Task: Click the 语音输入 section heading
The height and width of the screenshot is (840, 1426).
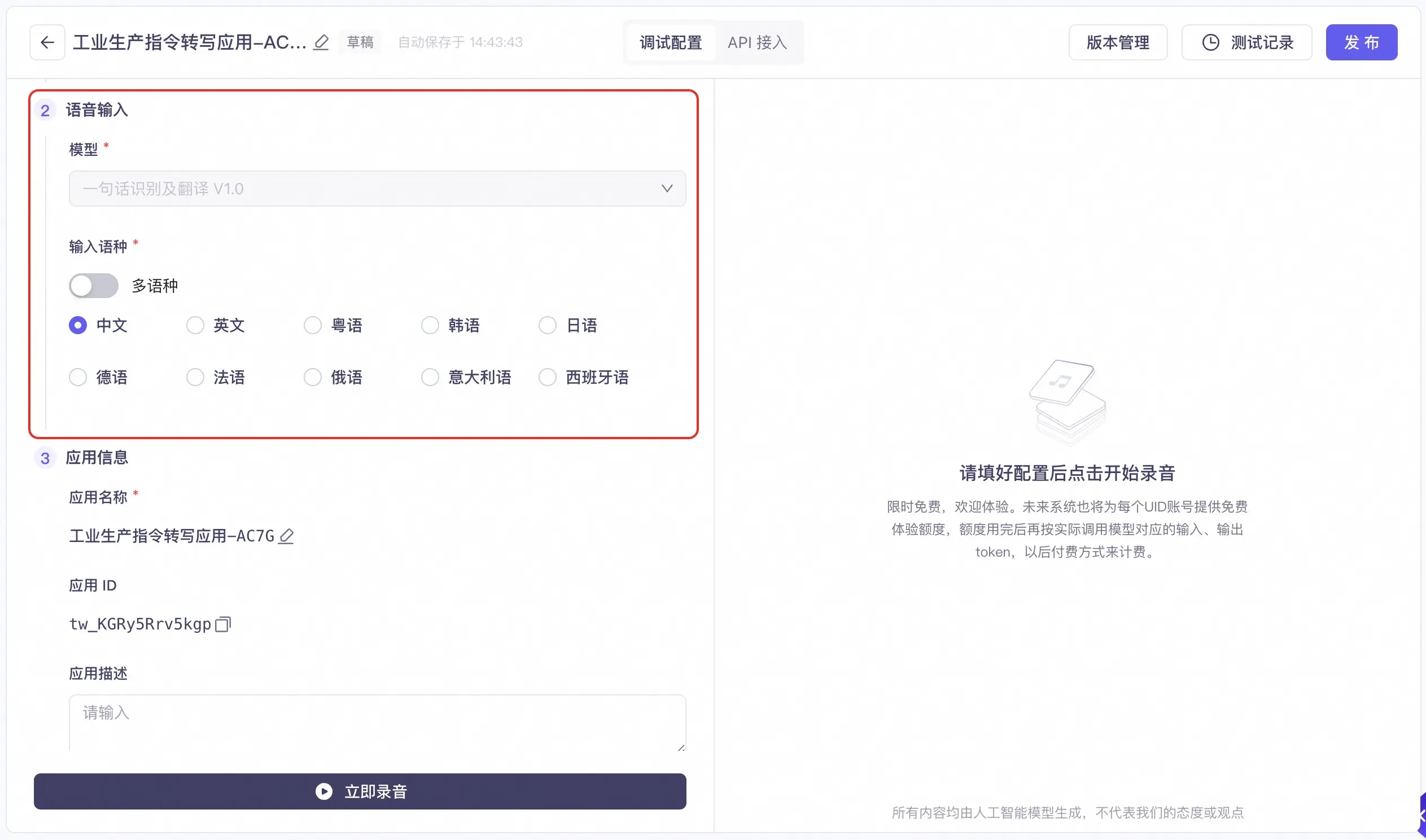Action: tap(97, 110)
